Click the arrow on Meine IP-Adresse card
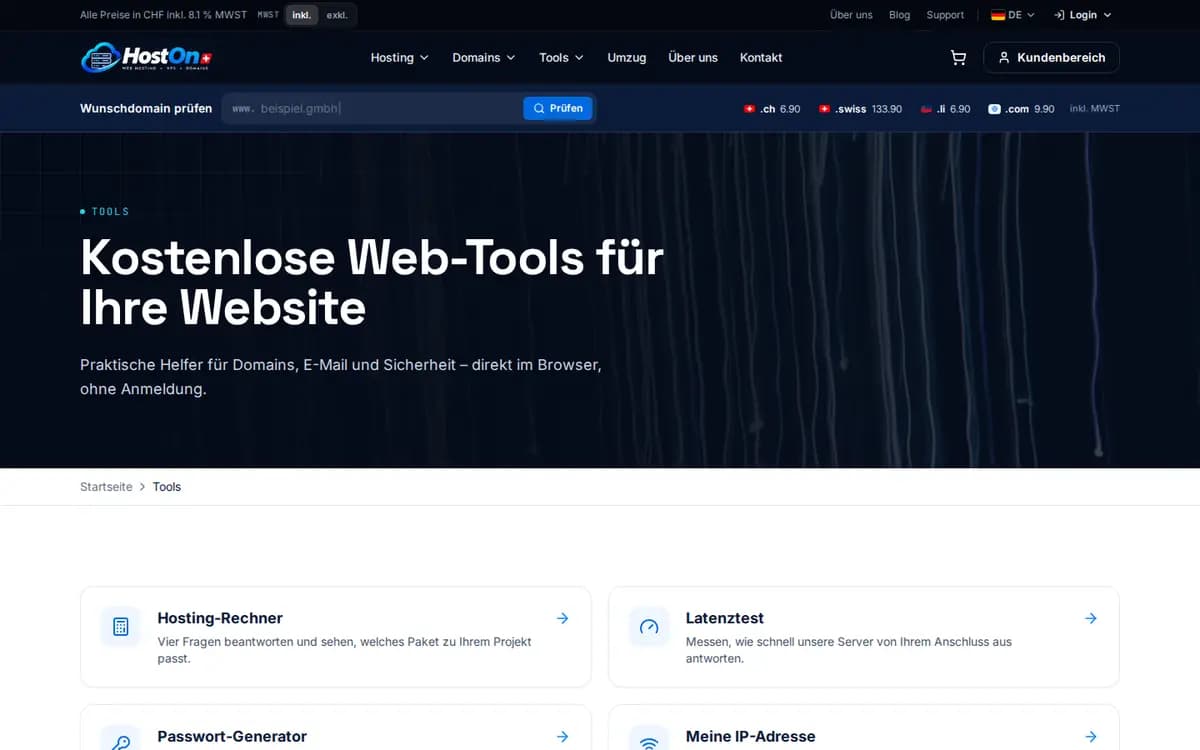Image resolution: width=1200 pixels, height=750 pixels. [x=1091, y=737]
